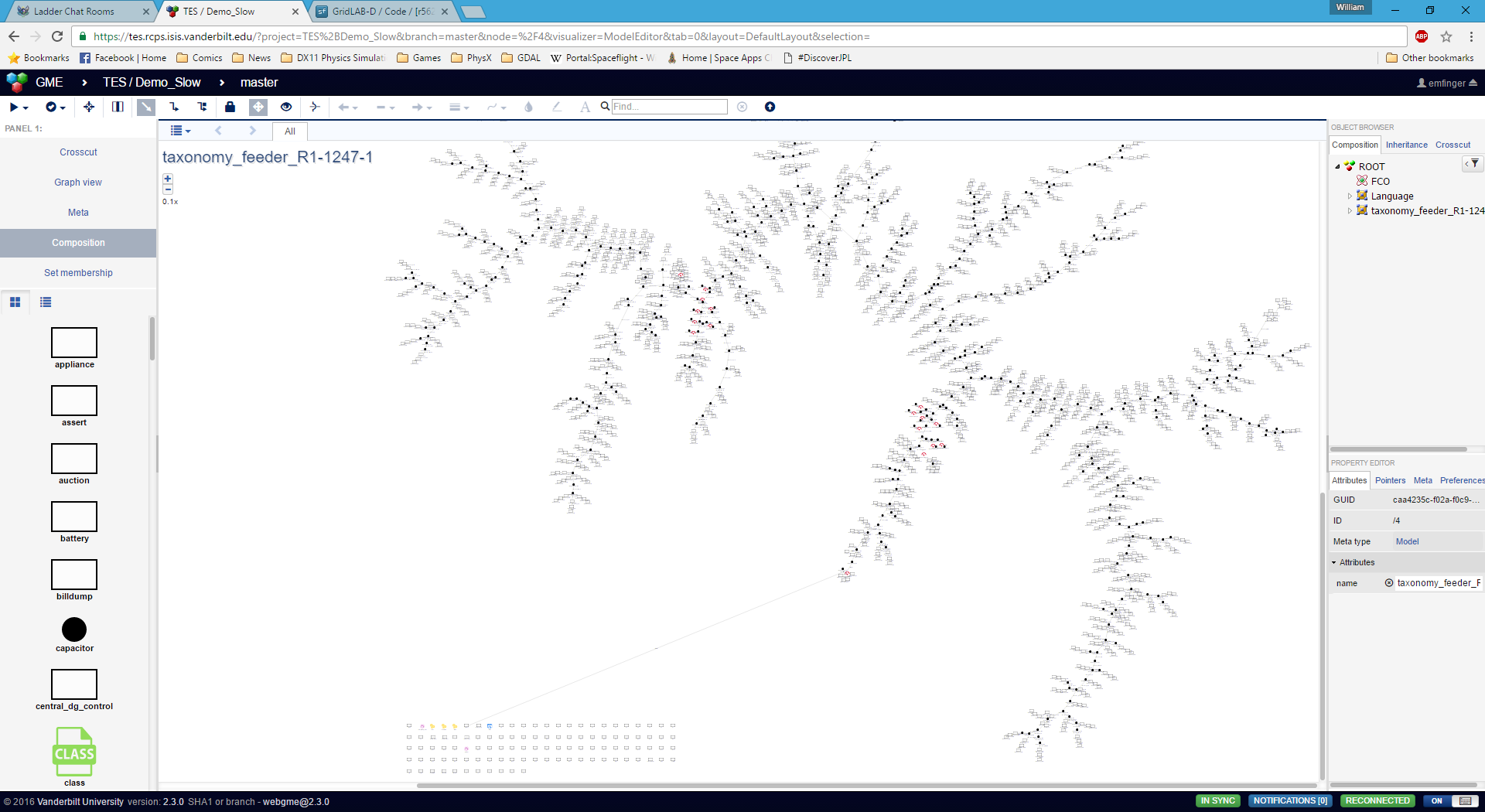Select the single-elbow route toolbar icon
Image resolution: width=1485 pixels, height=812 pixels.
(174, 107)
